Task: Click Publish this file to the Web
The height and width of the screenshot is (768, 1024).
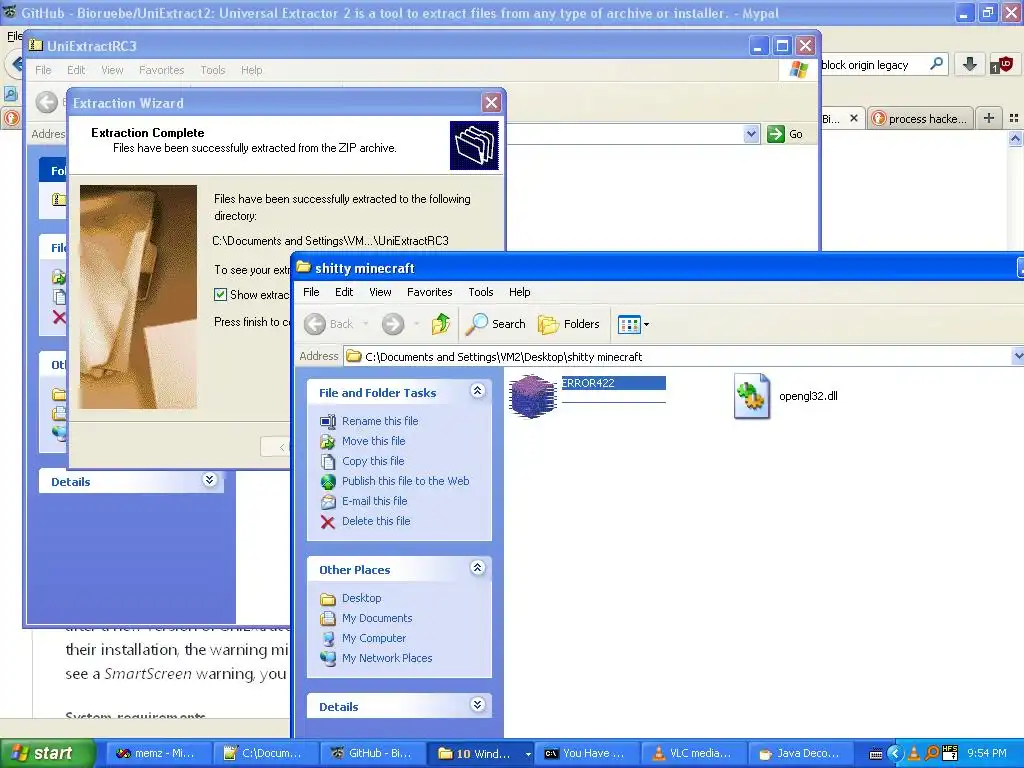Action: pyautogui.click(x=406, y=481)
